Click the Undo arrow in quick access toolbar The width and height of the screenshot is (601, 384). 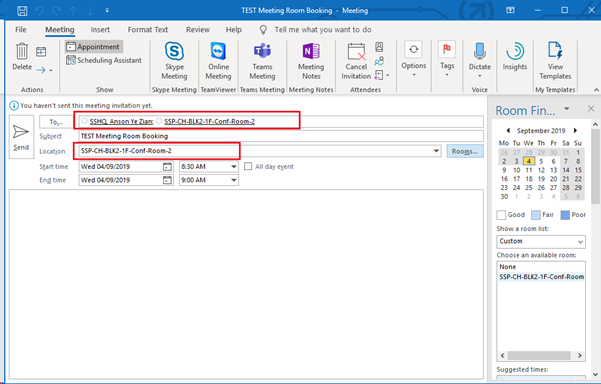tap(39, 10)
